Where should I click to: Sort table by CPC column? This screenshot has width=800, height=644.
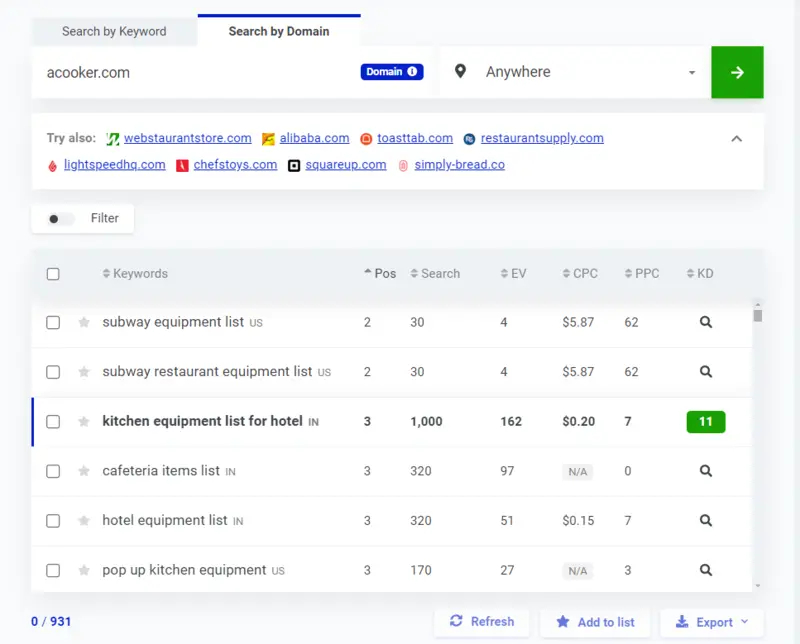[580, 274]
